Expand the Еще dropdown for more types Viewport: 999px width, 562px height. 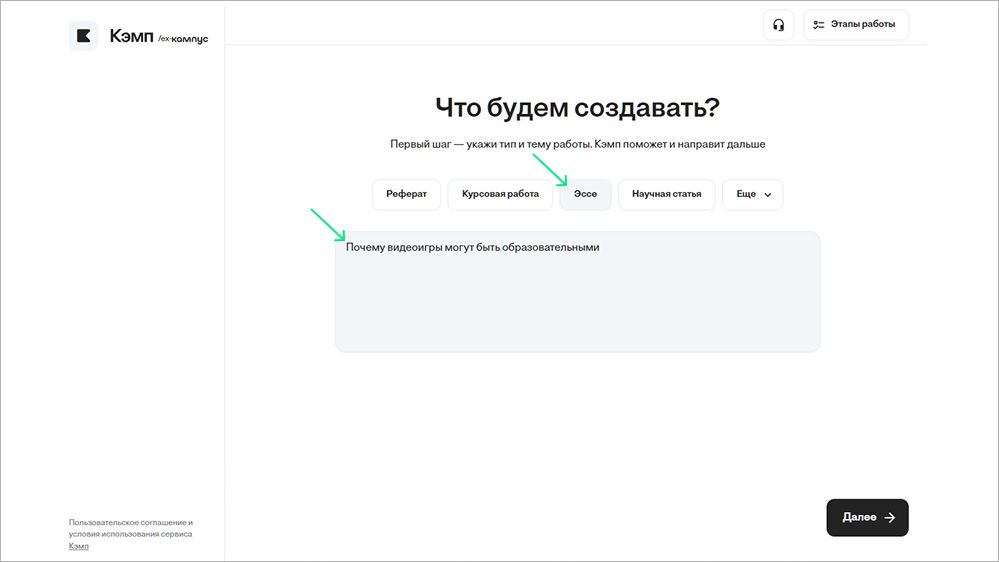coord(752,194)
